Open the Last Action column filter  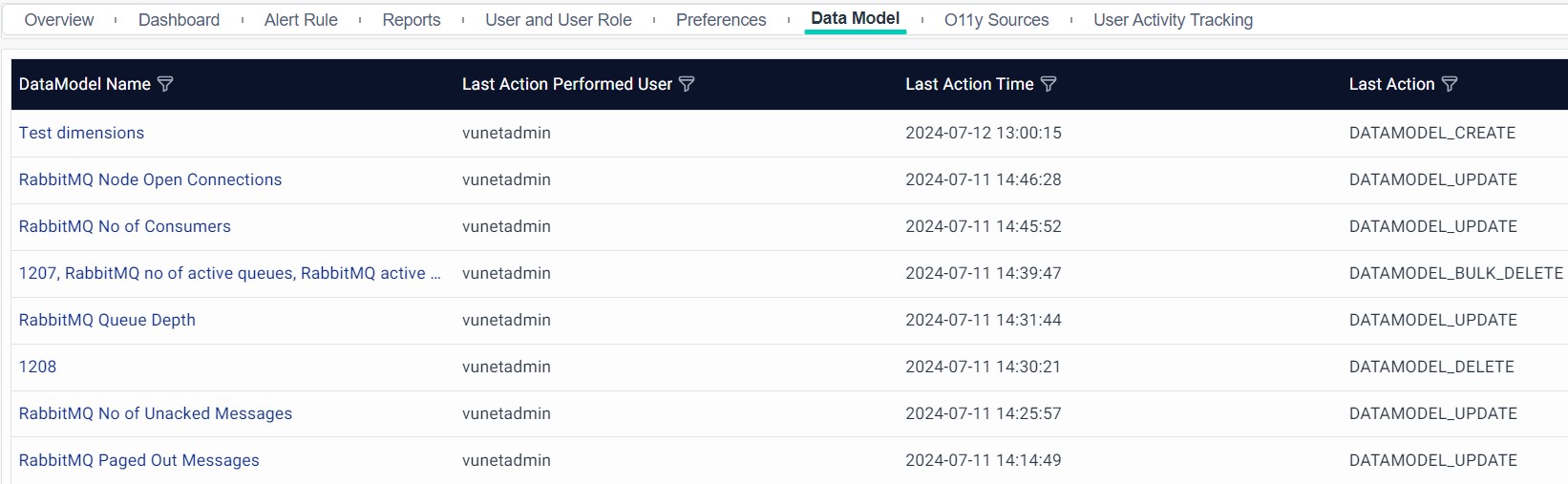tap(1450, 84)
